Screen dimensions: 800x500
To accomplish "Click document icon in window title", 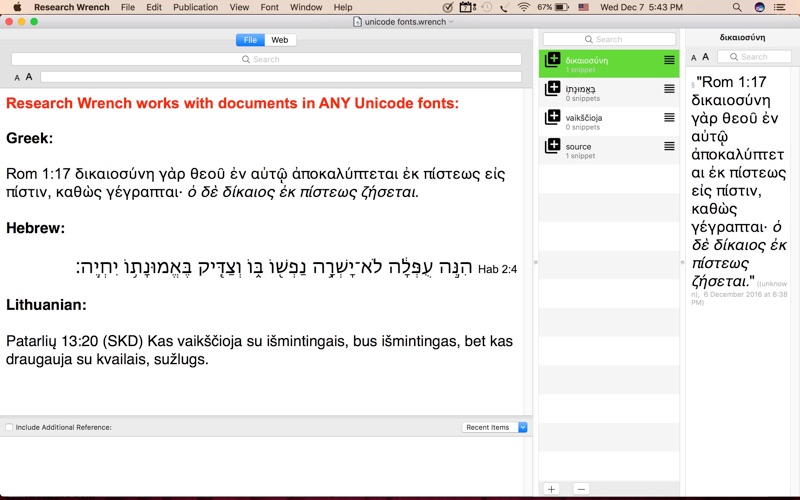I will (x=358, y=22).
